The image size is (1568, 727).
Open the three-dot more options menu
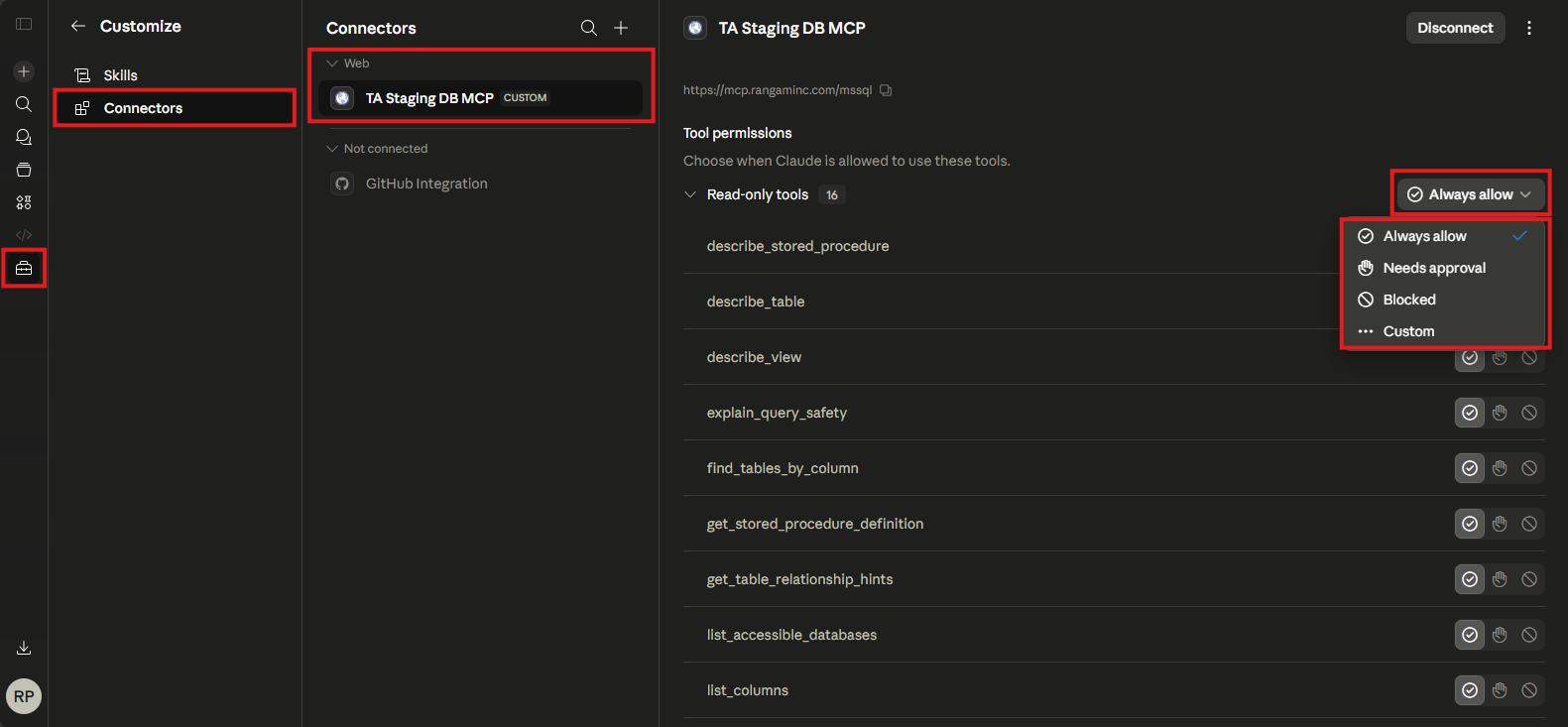(1529, 28)
